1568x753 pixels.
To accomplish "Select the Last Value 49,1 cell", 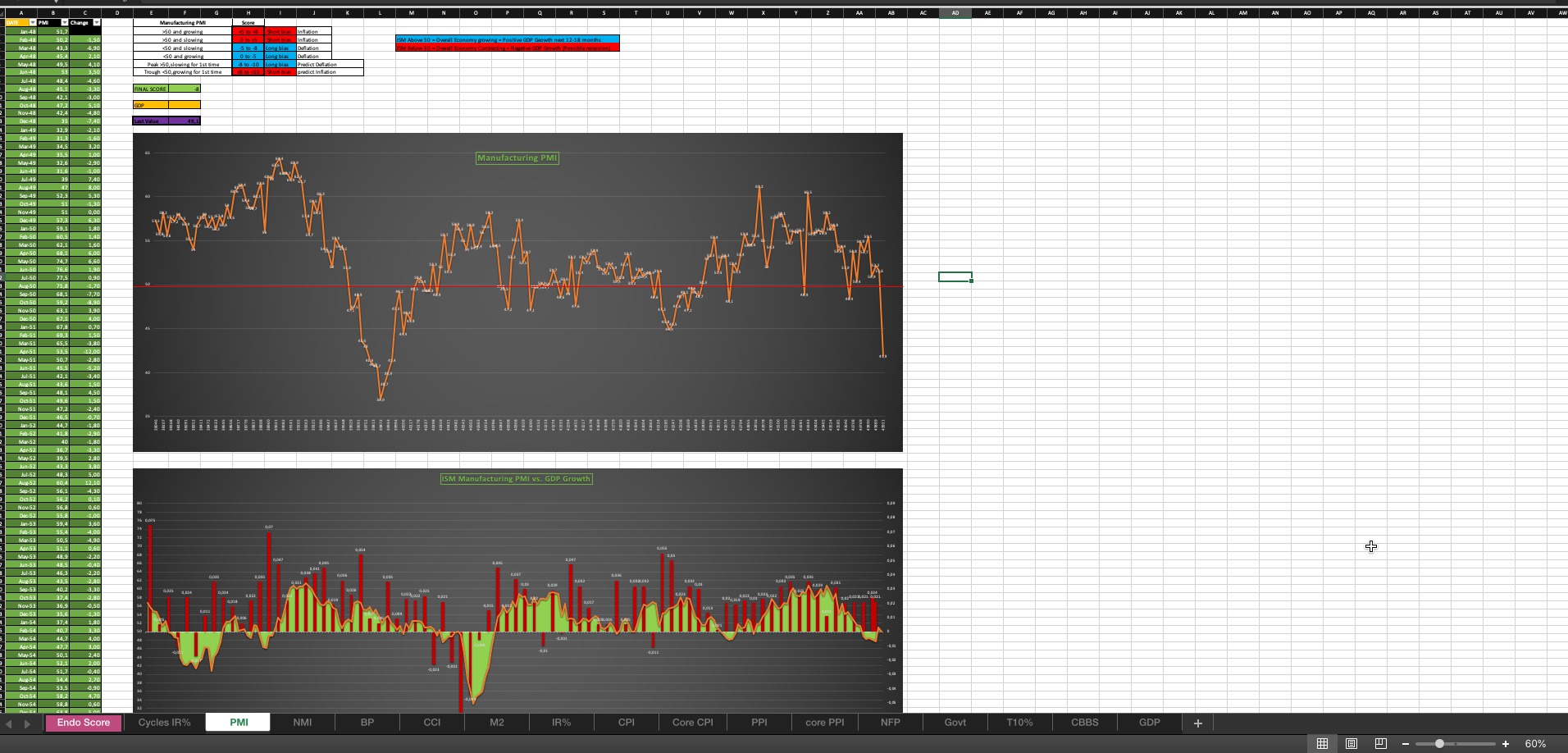I will coord(185,121).
